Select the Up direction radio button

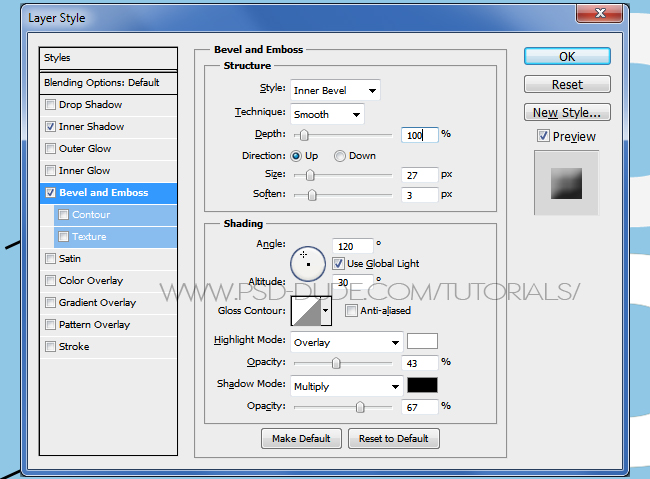(296, 156)
